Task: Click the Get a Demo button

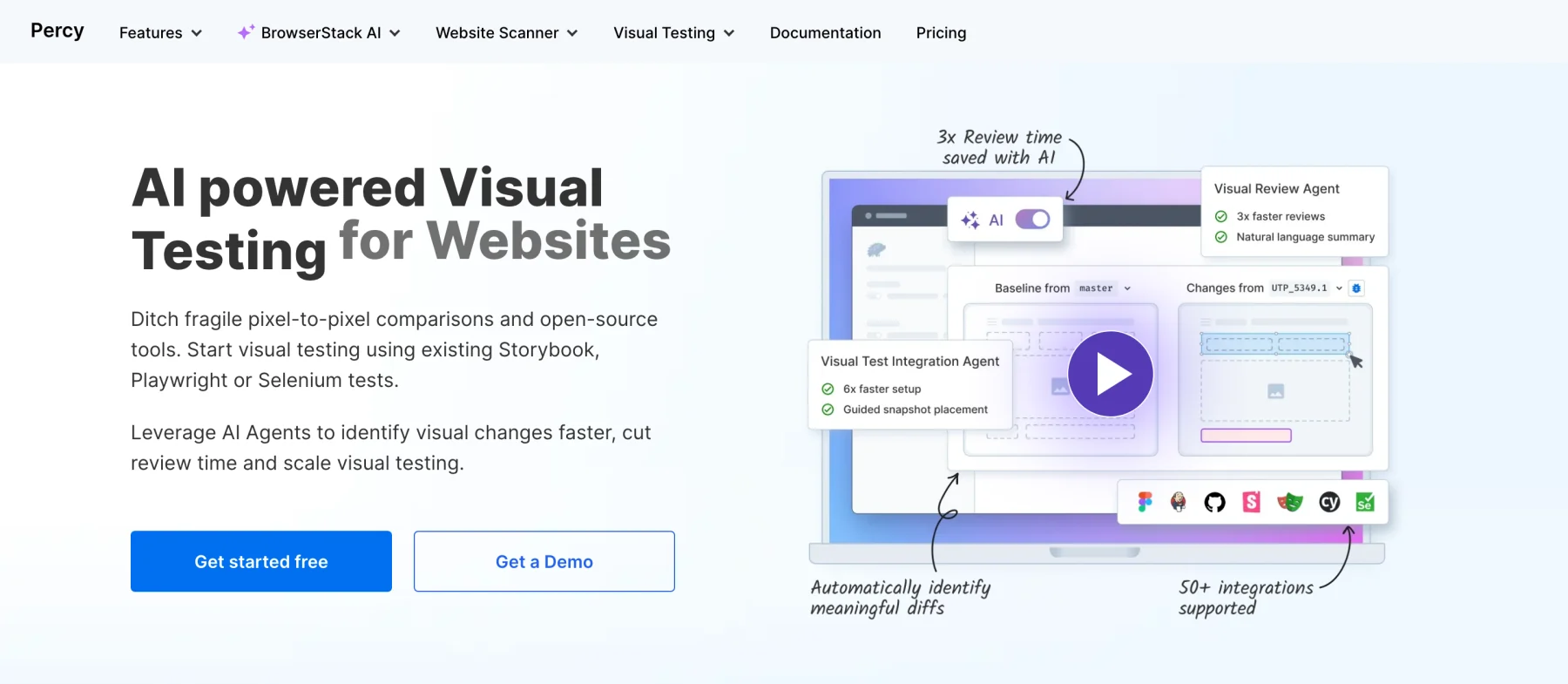Action: coord(544,561)
